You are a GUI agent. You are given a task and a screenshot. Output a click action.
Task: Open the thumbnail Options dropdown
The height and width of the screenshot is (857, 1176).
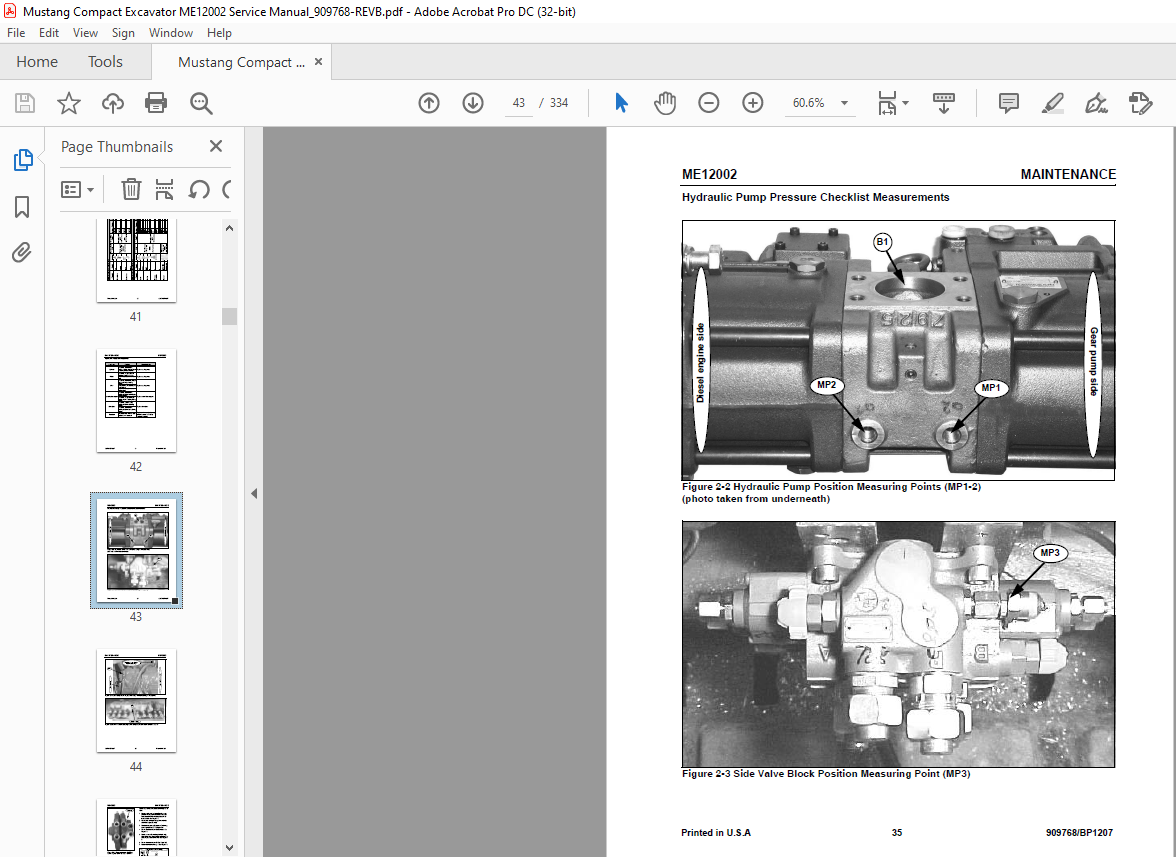point(77,189)
